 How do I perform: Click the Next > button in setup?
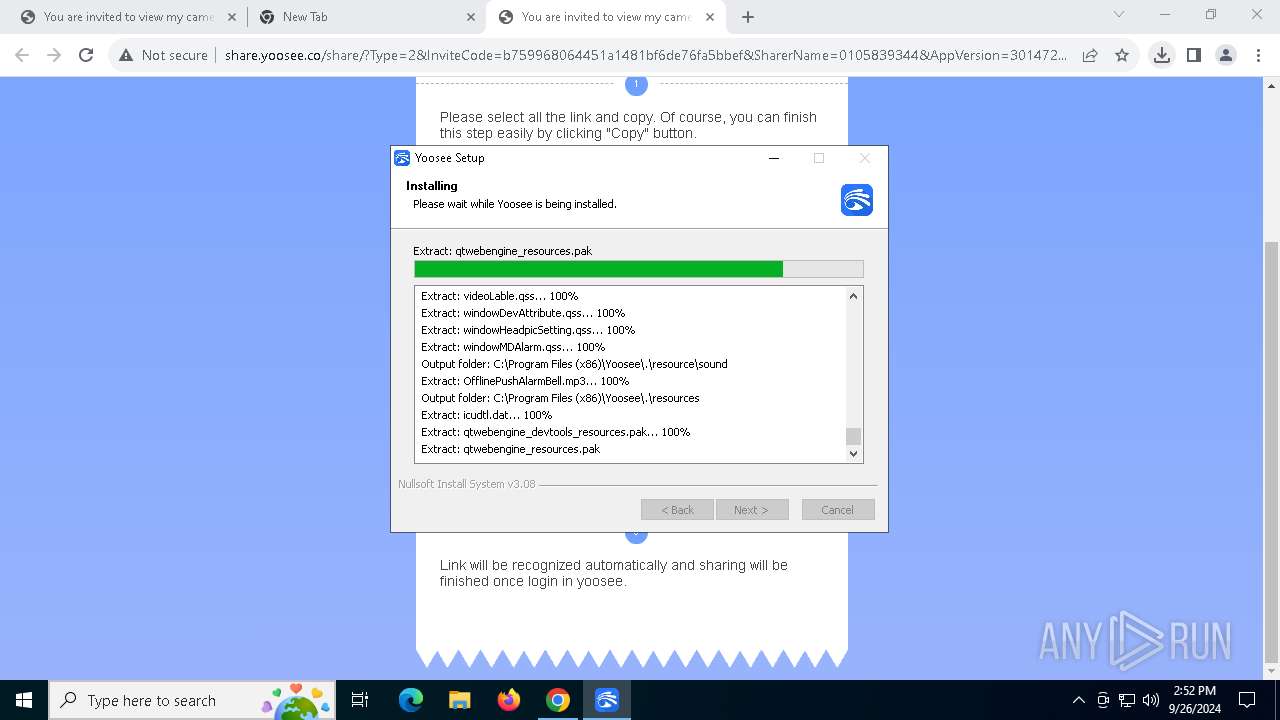[752, 510]
